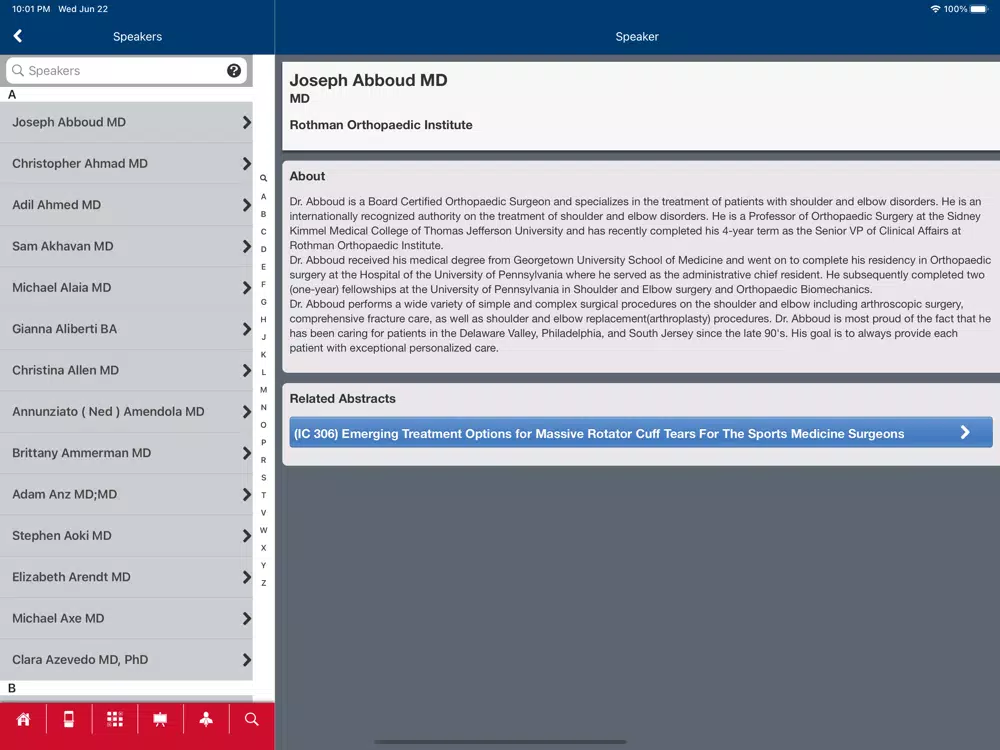1000x750 pixels.
Task: Click the Rothman Orthopaedic Institute affiliation text
Action: click(381, 125)
